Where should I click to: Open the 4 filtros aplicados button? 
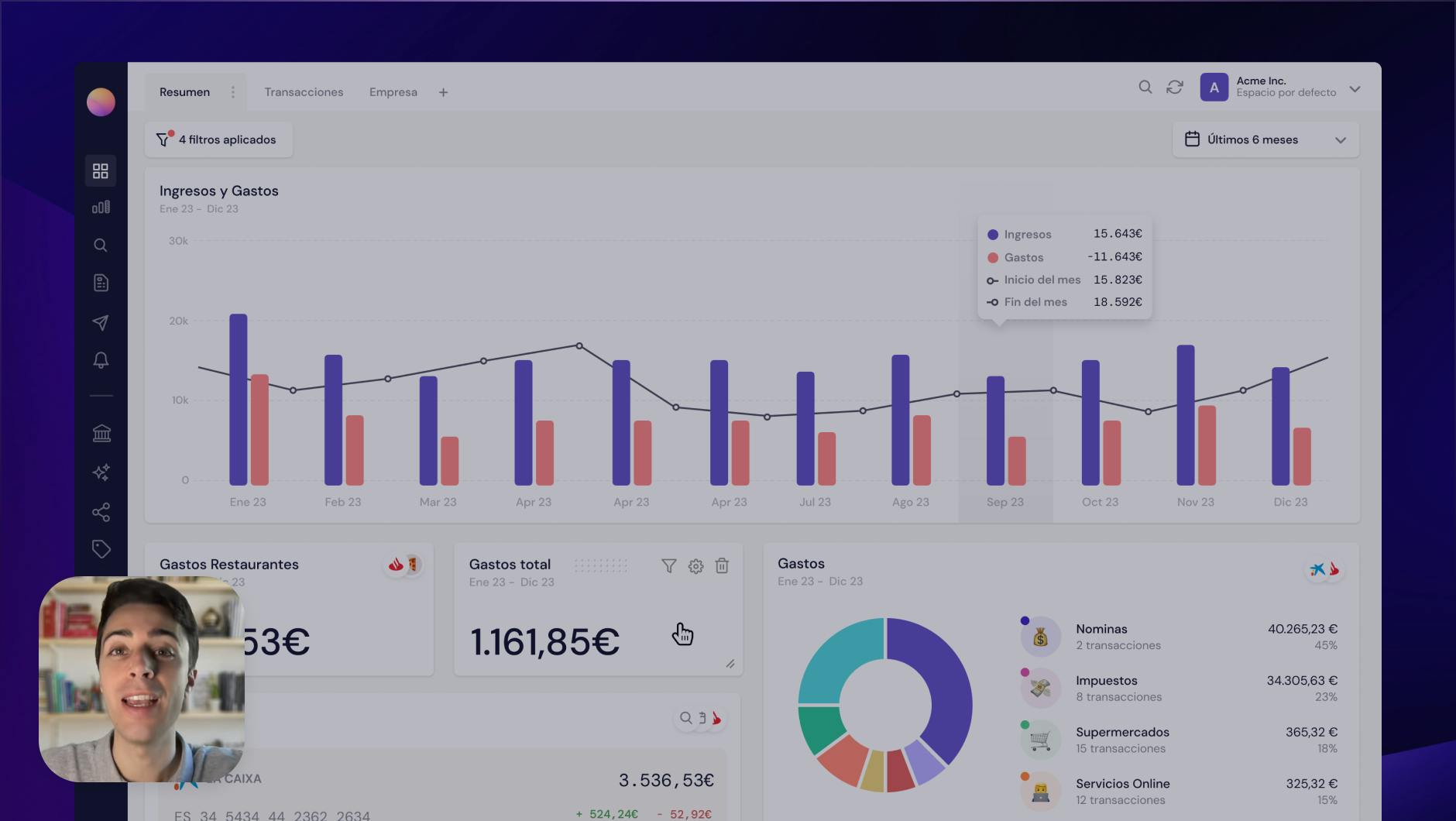click(x=218, y=139)
